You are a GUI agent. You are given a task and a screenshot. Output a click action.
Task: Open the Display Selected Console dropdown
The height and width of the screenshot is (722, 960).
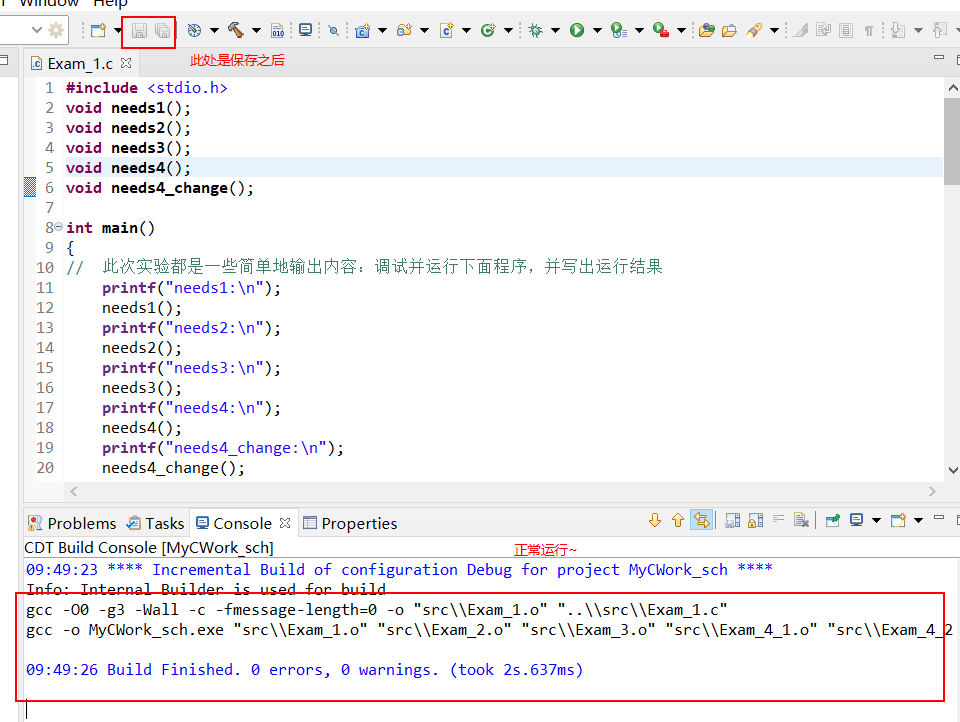coord(876,520)
